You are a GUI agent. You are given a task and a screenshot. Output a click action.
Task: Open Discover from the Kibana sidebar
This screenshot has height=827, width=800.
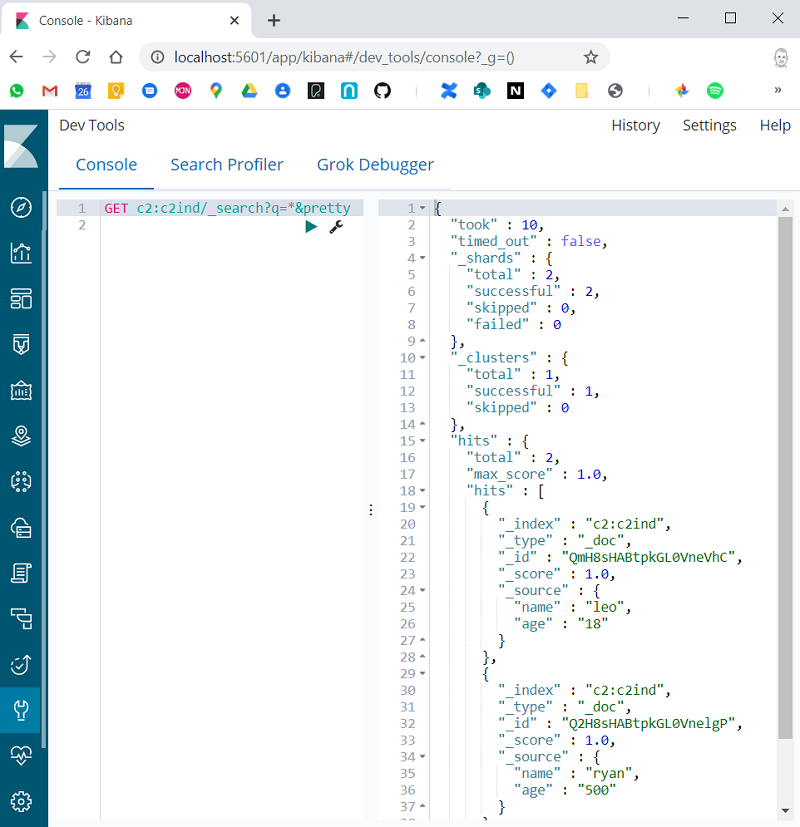point(21,207)
